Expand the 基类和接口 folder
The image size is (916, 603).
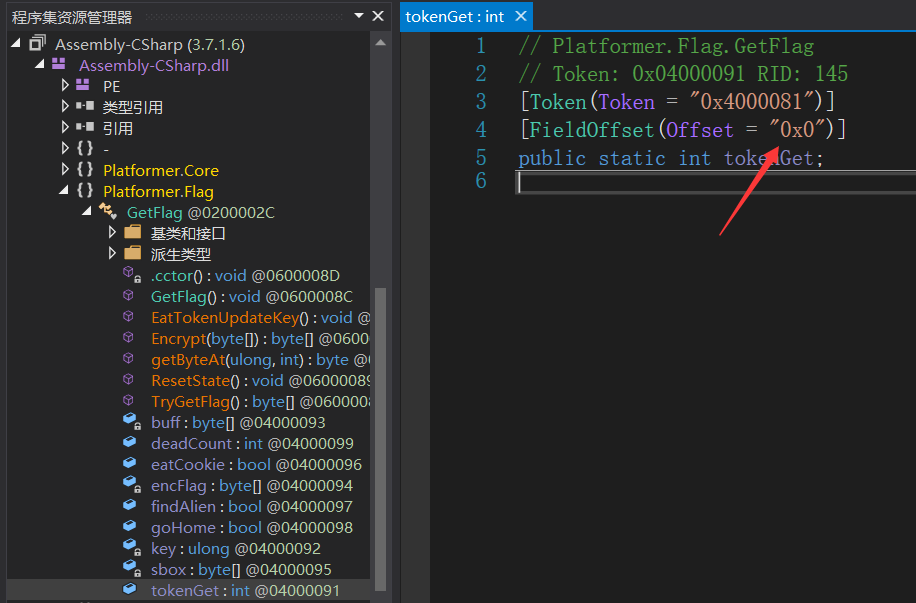click(112, 233)
